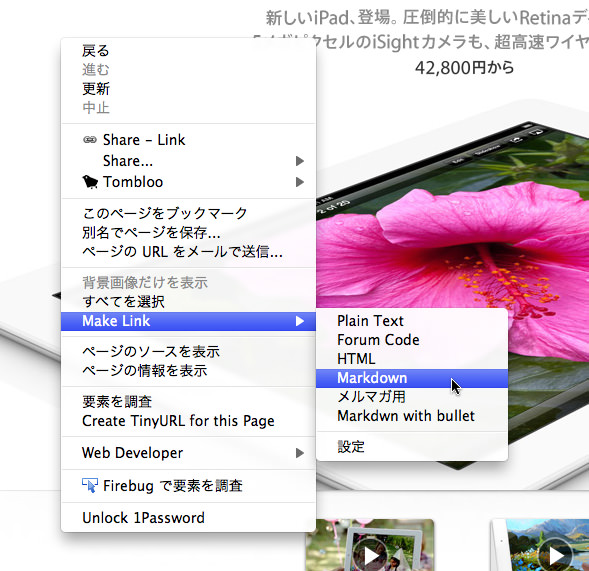Select すべてを選択

point(188,302)
